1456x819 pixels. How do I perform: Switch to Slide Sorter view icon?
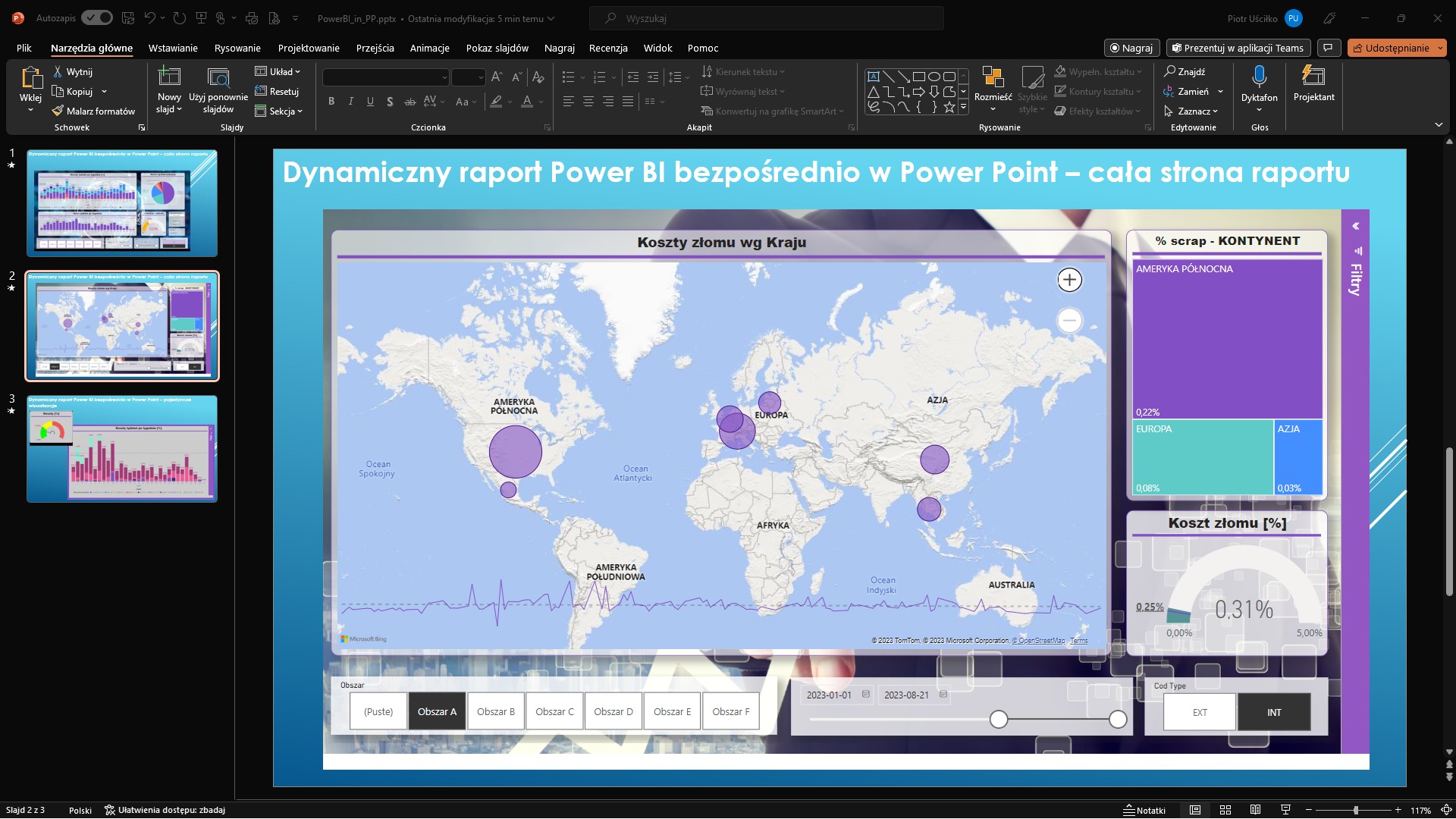point(1225,810)
